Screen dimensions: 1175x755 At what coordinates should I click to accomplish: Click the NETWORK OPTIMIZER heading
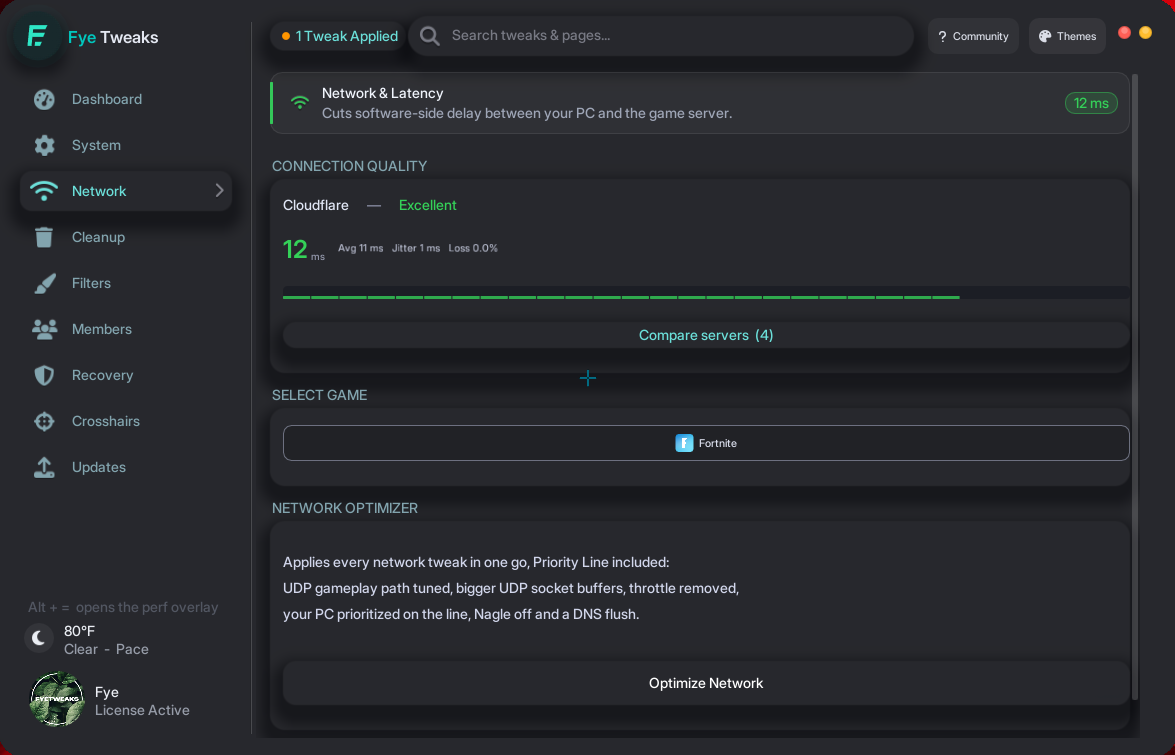click(x=345, y=508)
